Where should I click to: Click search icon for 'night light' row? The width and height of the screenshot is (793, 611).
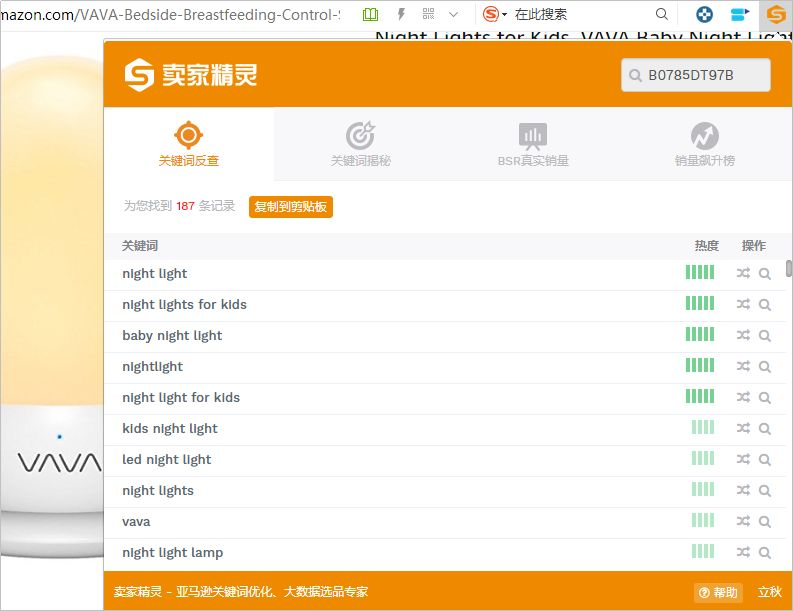pos(765,274)
